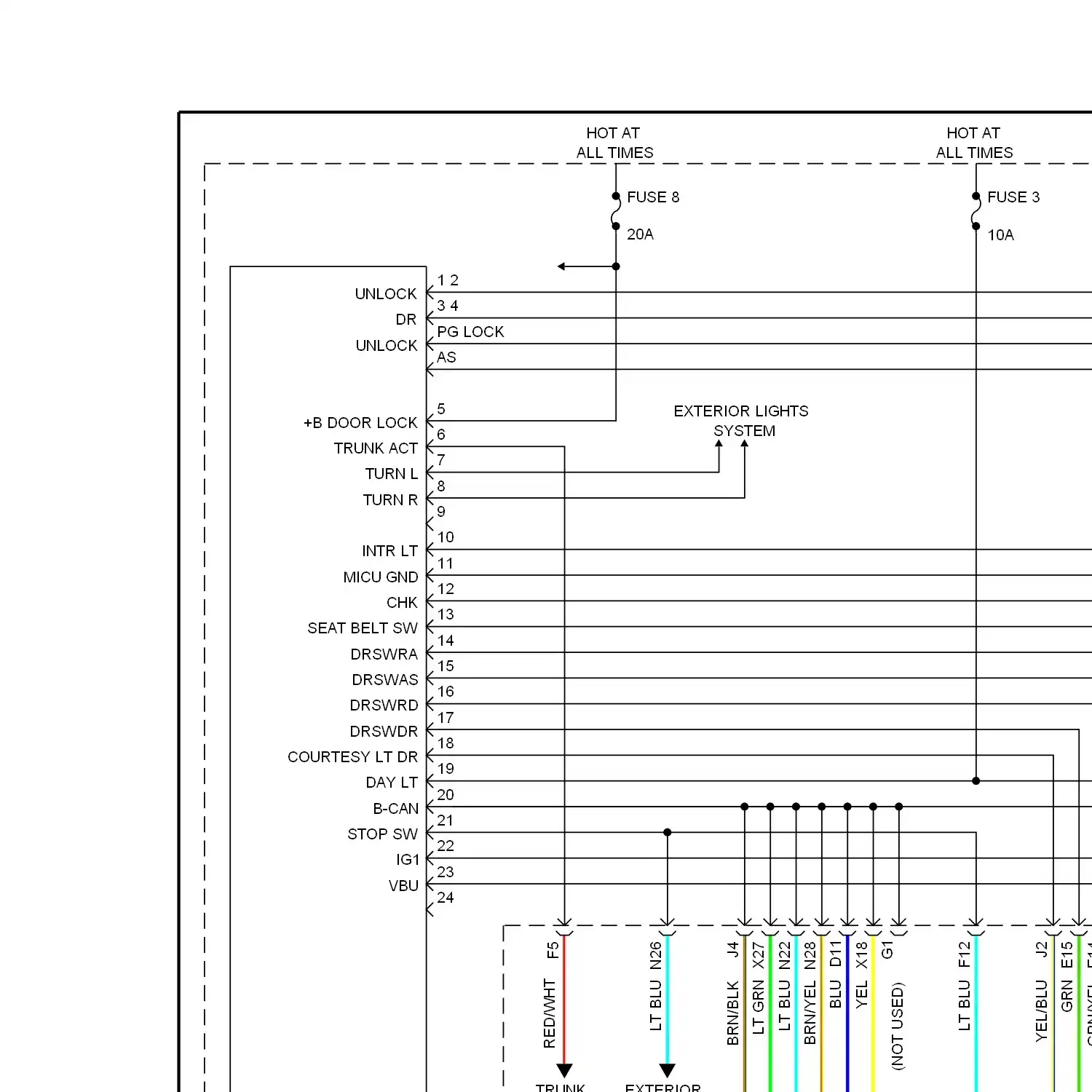This screenshot has width=1092, height=1092.
Task: Click the N26 connector label
Action: click(655, 956)
